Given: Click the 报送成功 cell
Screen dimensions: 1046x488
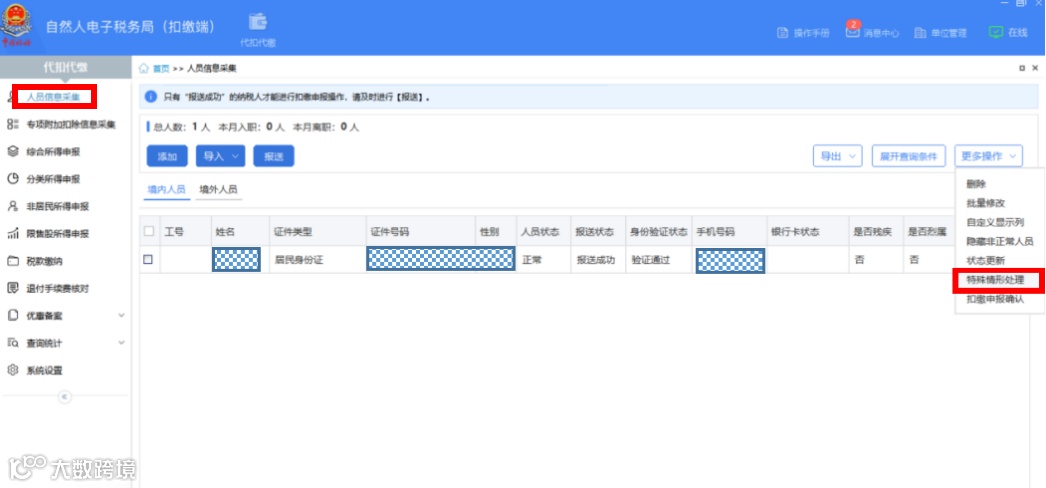Looking at the screenshot, I should (596, 260).
